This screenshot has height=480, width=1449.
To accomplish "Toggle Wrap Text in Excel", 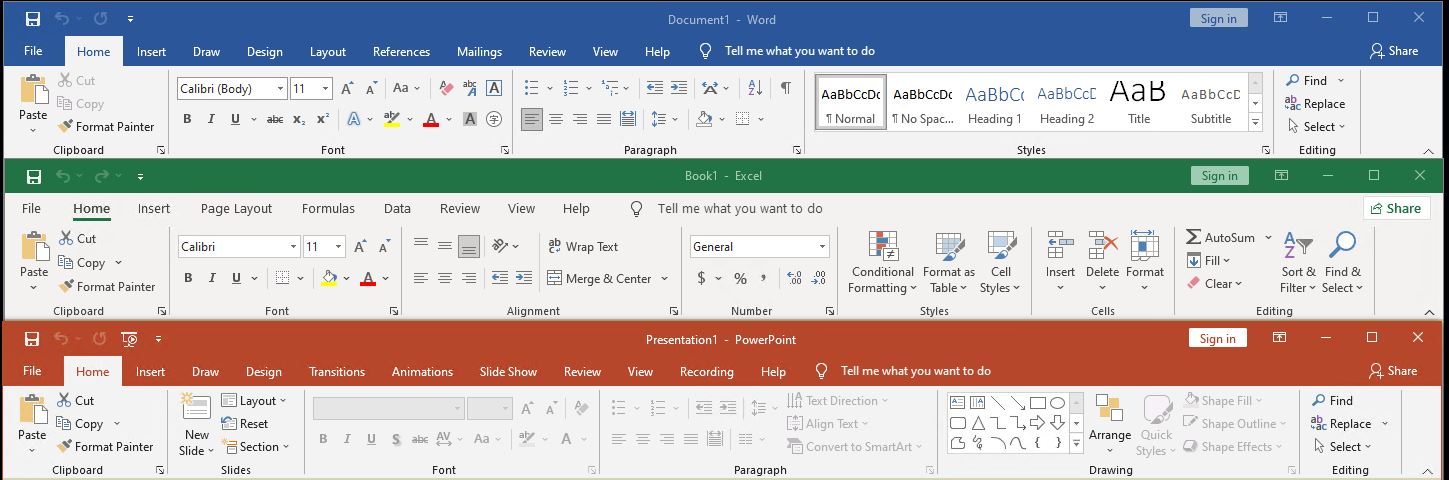I will point(583,246).
